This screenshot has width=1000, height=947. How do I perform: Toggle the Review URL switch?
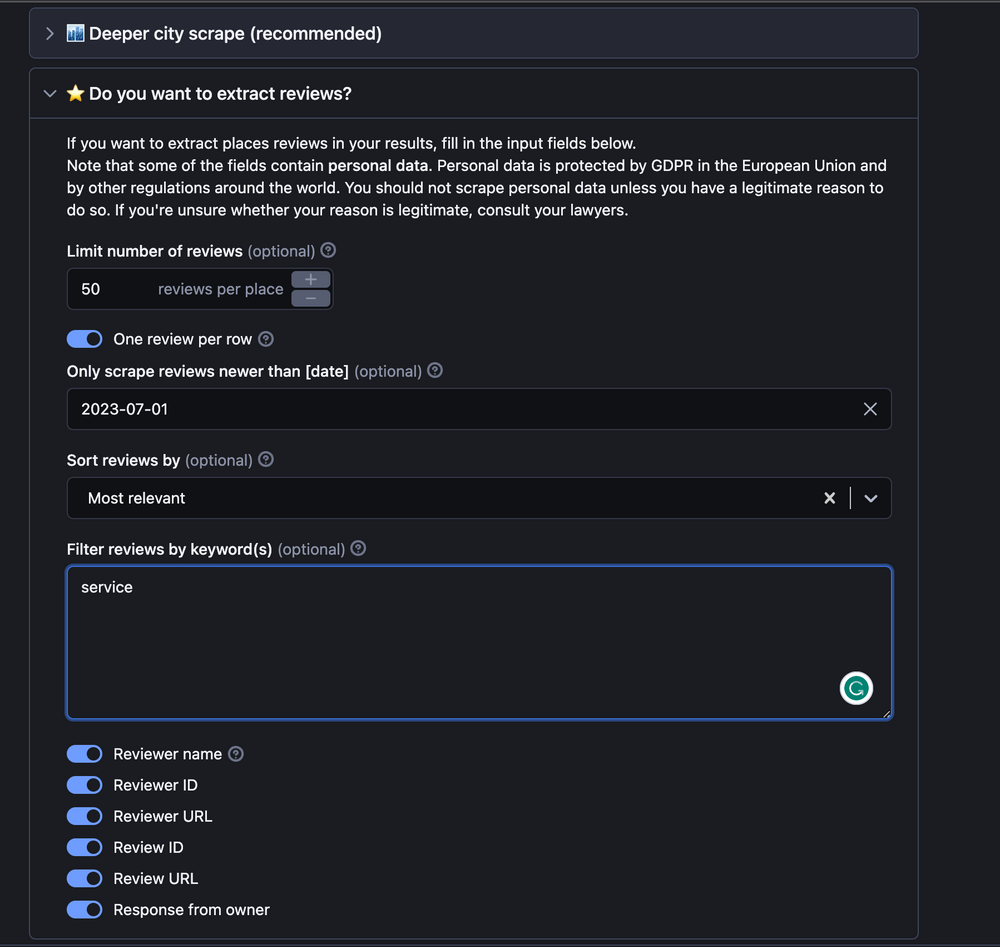point(84,879)
